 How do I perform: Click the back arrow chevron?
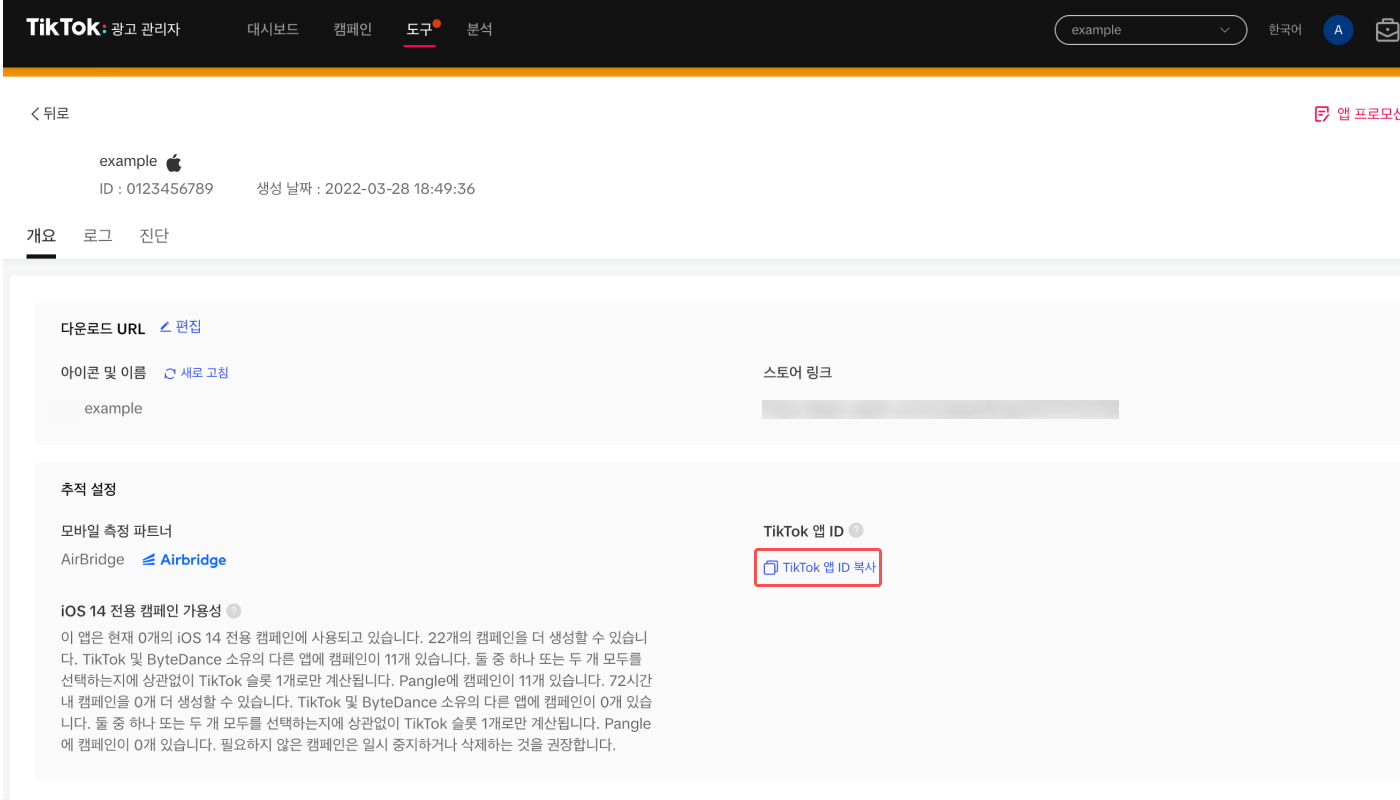[x=35, y=114]
